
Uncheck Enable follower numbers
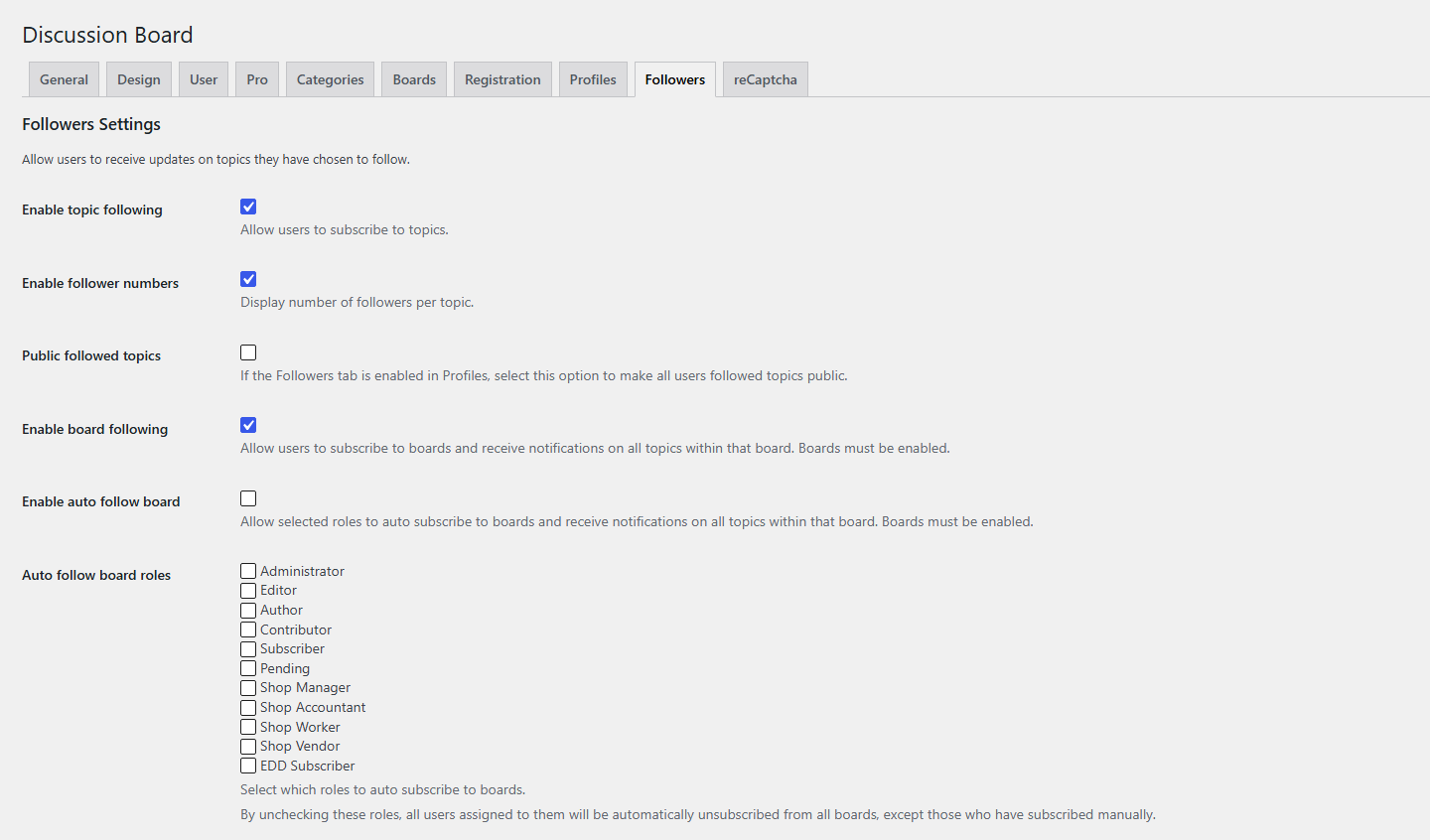tap(248, 279)
